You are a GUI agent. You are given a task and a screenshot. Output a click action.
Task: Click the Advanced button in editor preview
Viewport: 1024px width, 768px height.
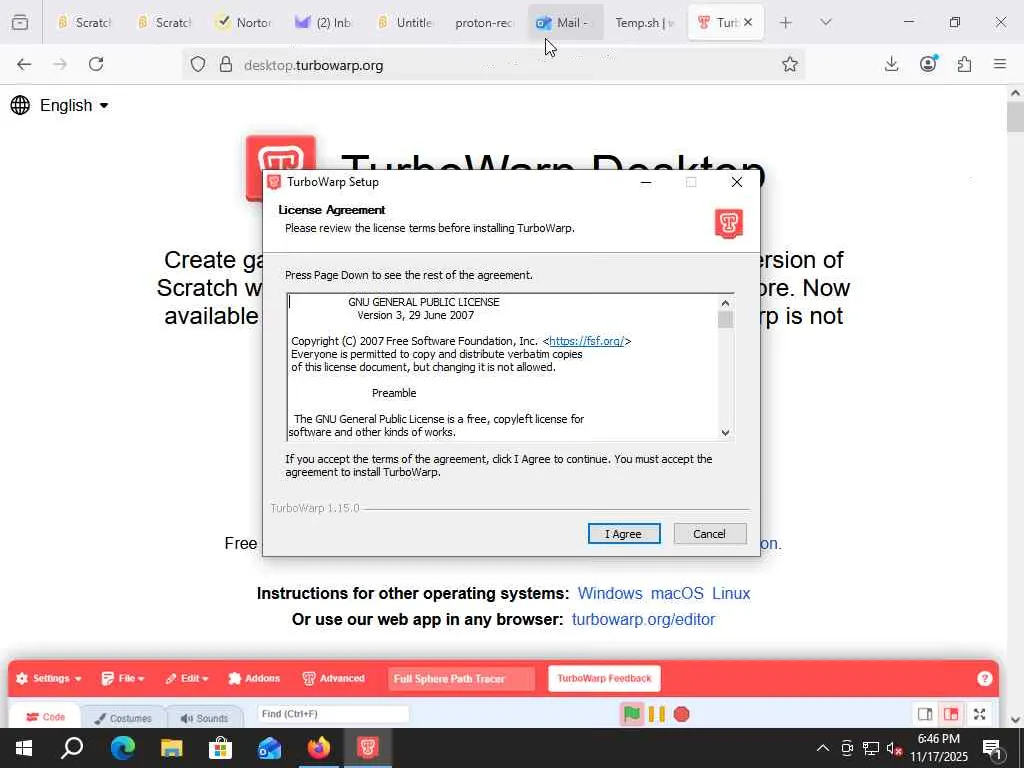click(334, 679)
